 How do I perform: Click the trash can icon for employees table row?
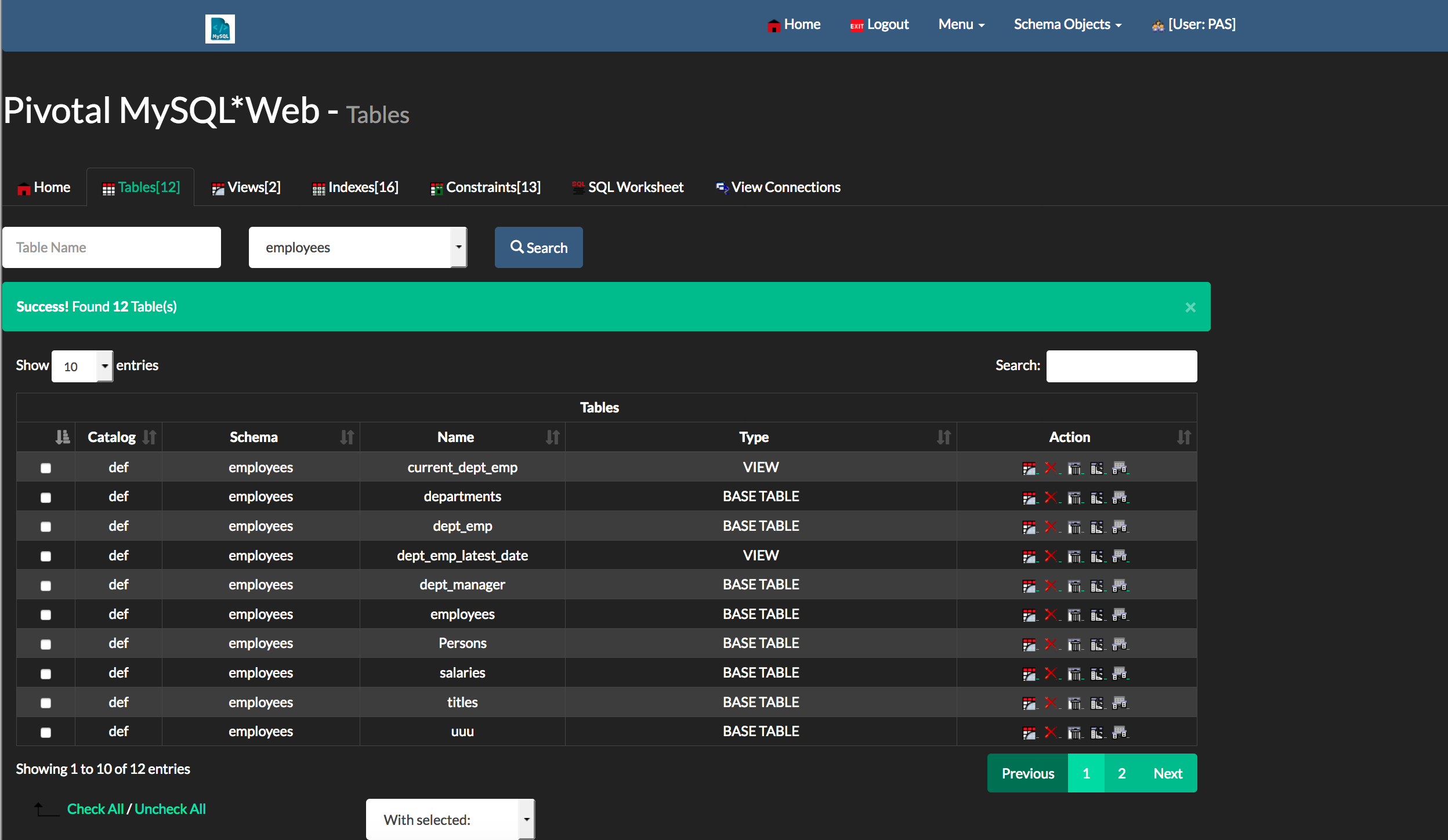[1074, 615]
